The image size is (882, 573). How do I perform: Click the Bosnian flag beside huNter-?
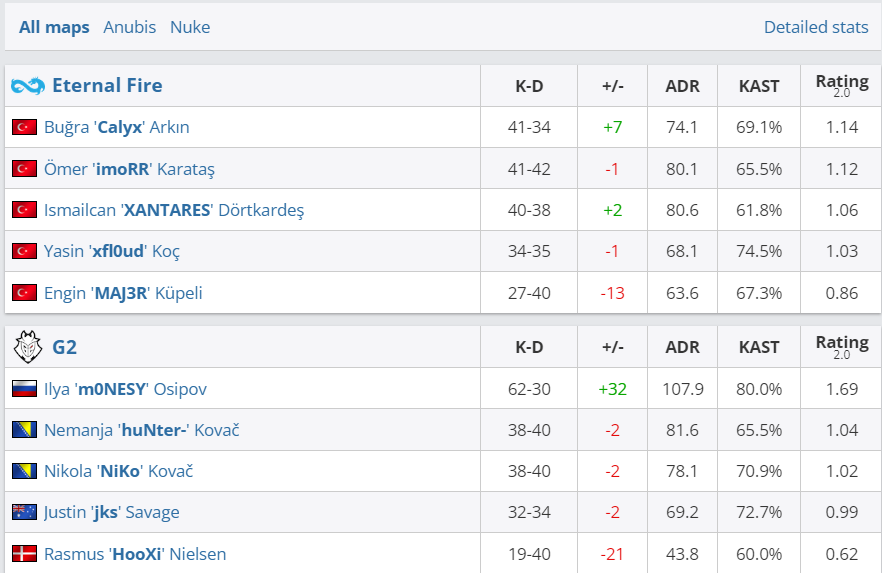24,431
